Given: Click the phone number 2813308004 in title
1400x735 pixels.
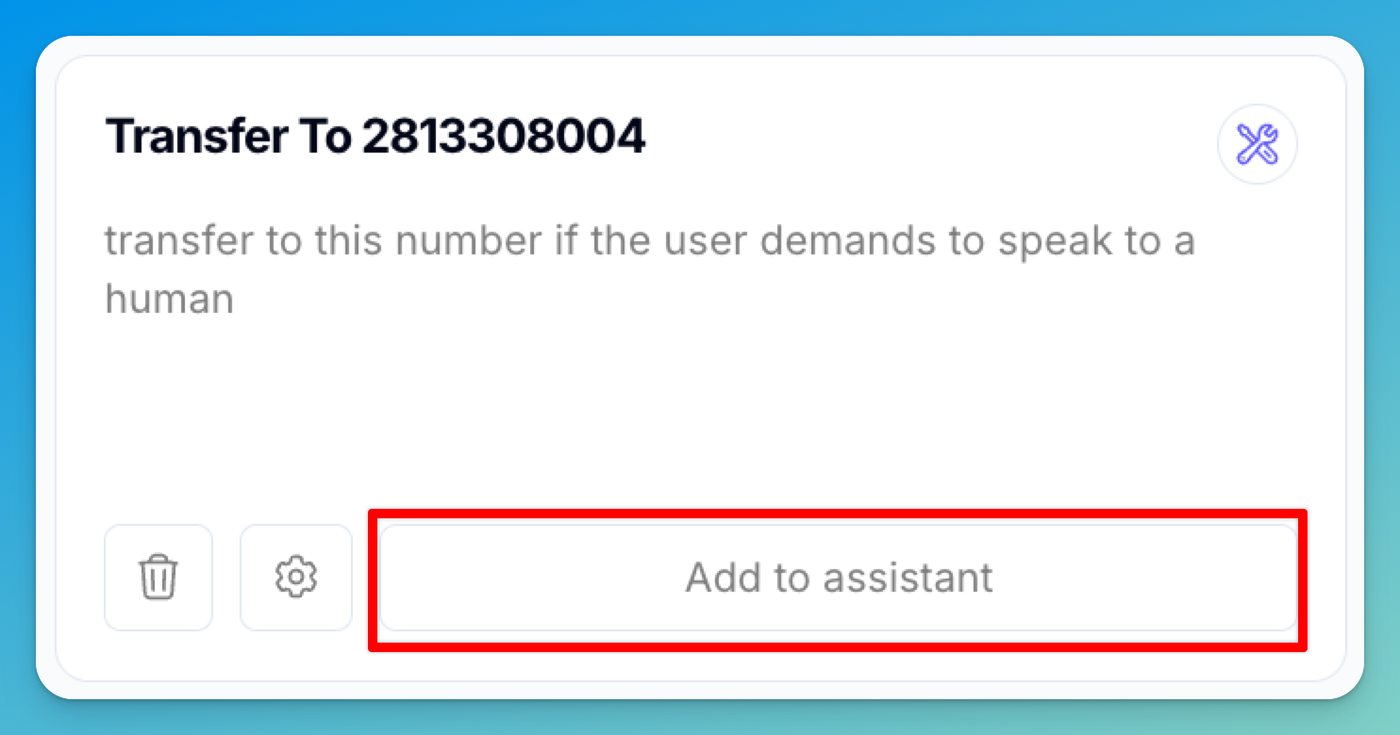Looking at the screenshot, I should 504,136.
